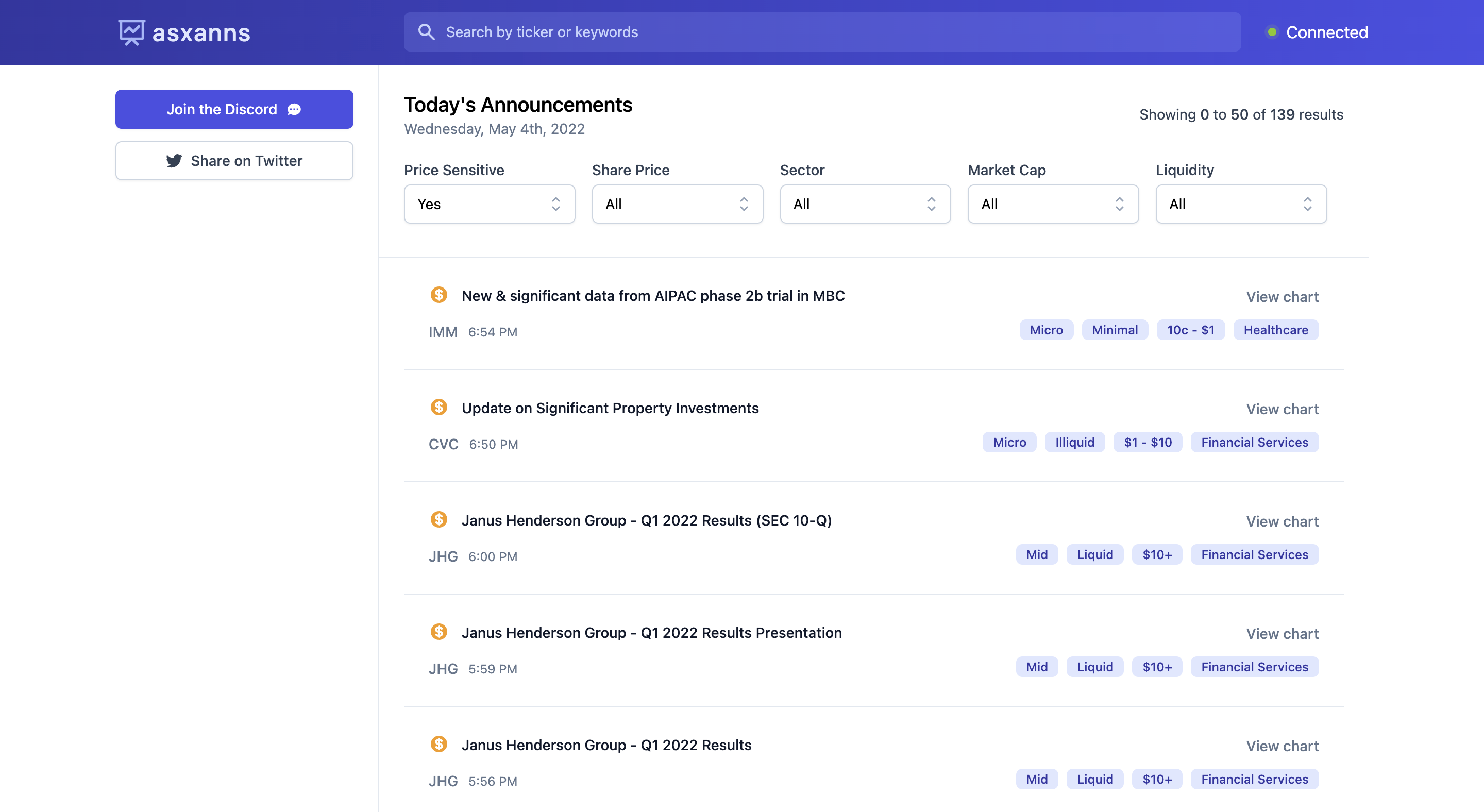Click Share on Twitter button
The image size is (1484, 812).
tap(234, 161)
